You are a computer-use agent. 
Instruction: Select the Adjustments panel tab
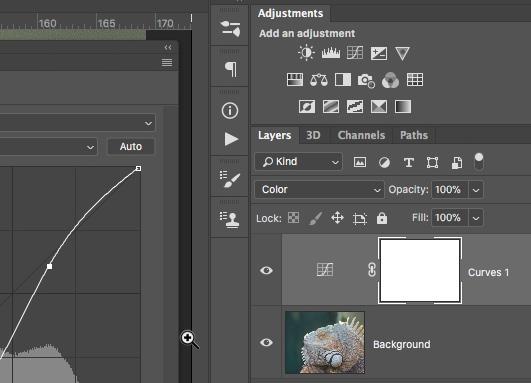[x=290, y=14]
